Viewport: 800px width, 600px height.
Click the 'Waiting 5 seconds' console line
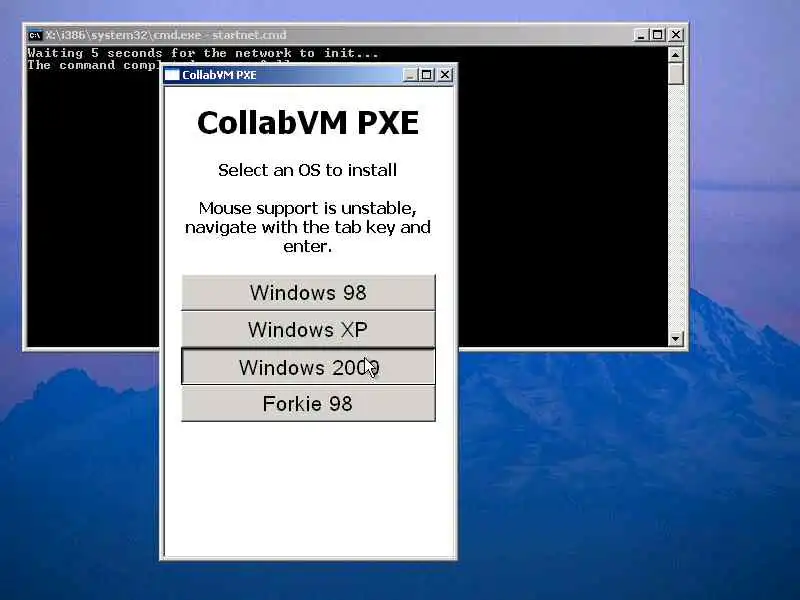203,53
